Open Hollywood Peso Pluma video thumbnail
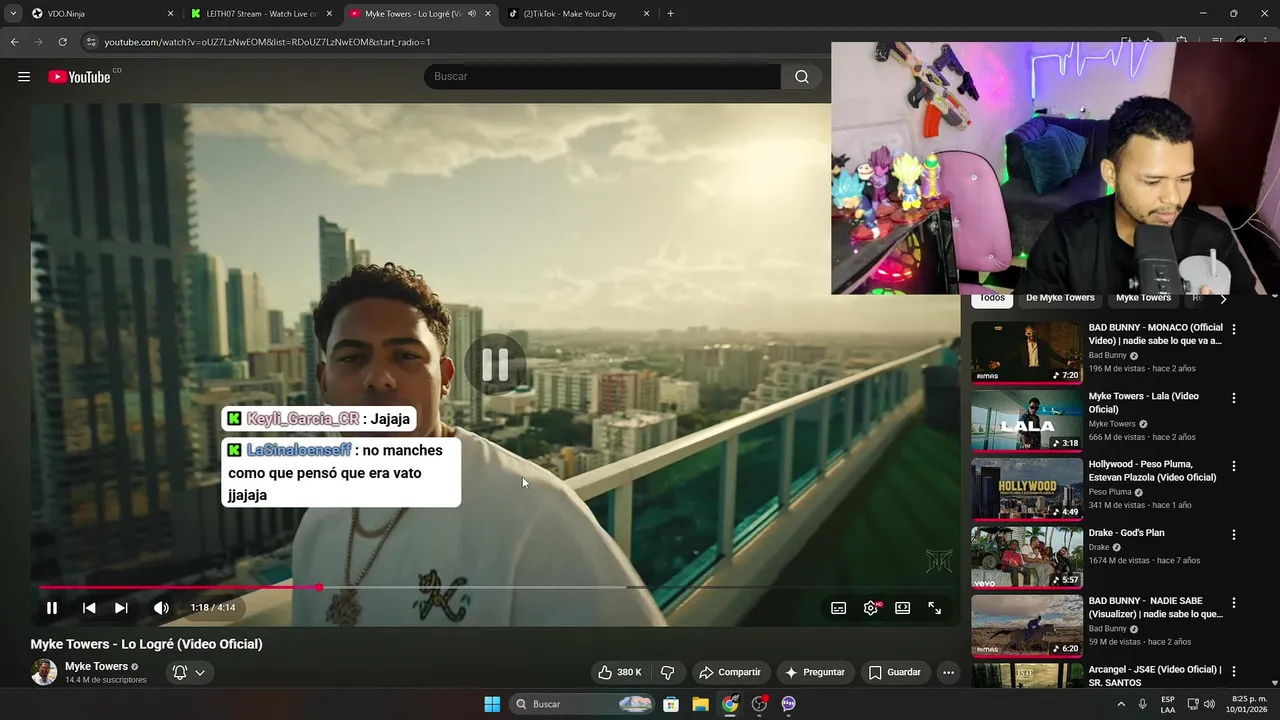 (1027, 489)
